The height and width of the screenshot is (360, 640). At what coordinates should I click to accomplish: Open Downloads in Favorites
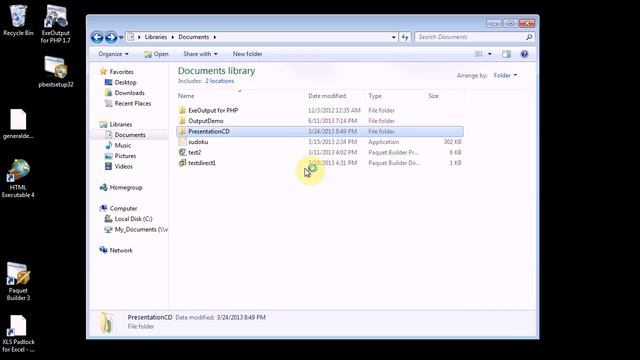pos(129,93)
